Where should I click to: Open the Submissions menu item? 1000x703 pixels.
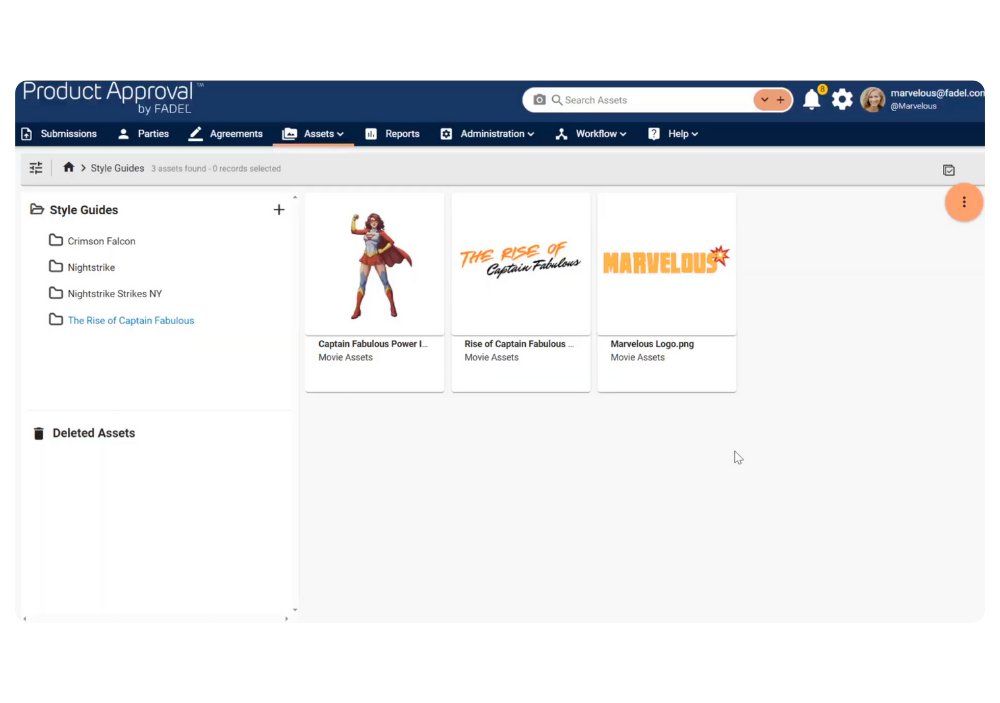point(59,134)
